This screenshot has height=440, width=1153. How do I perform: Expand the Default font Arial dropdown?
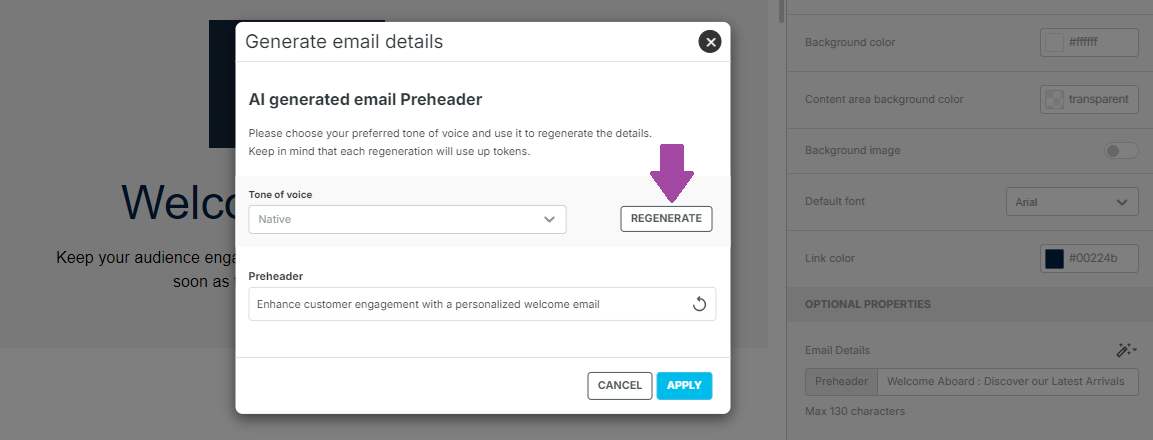1071,202
